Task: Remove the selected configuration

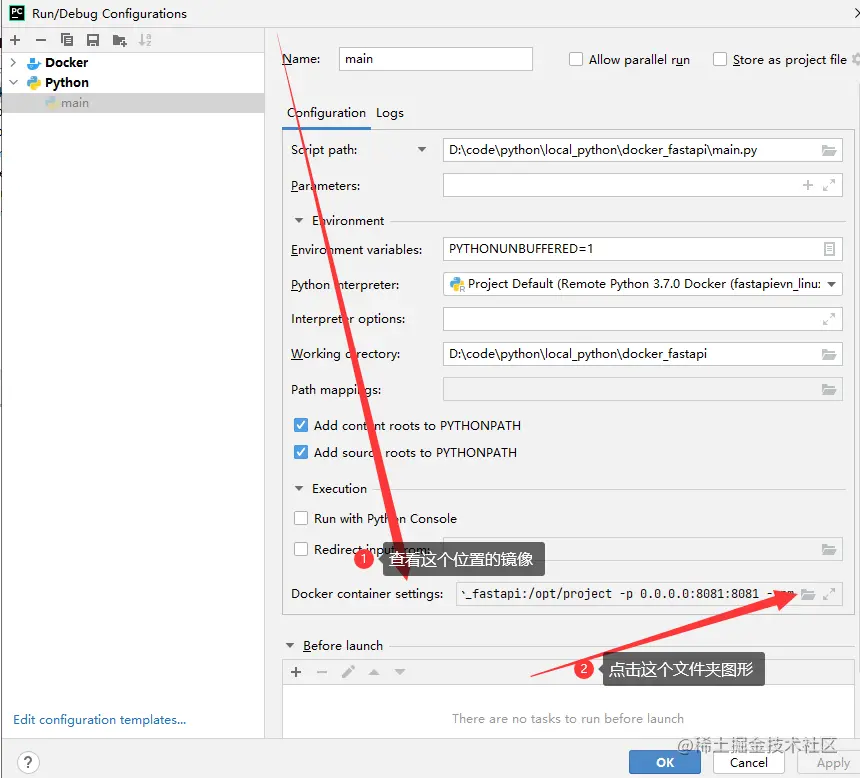Action: click(x=41, y=40)
